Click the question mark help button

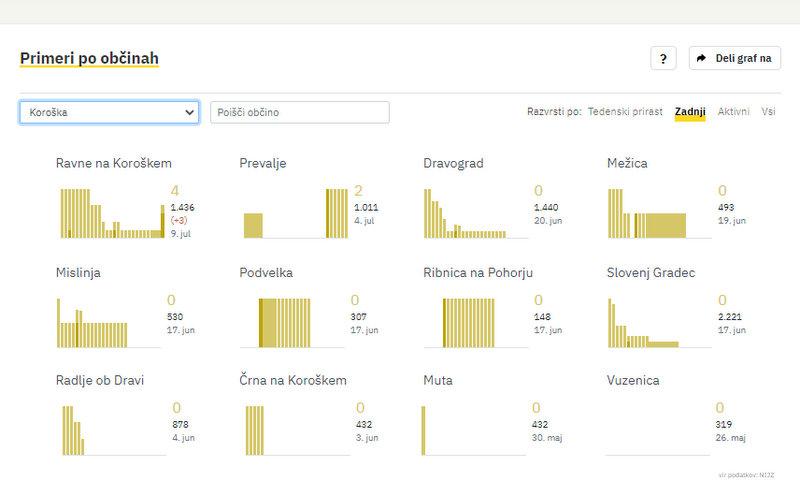[x=664, y=59]
